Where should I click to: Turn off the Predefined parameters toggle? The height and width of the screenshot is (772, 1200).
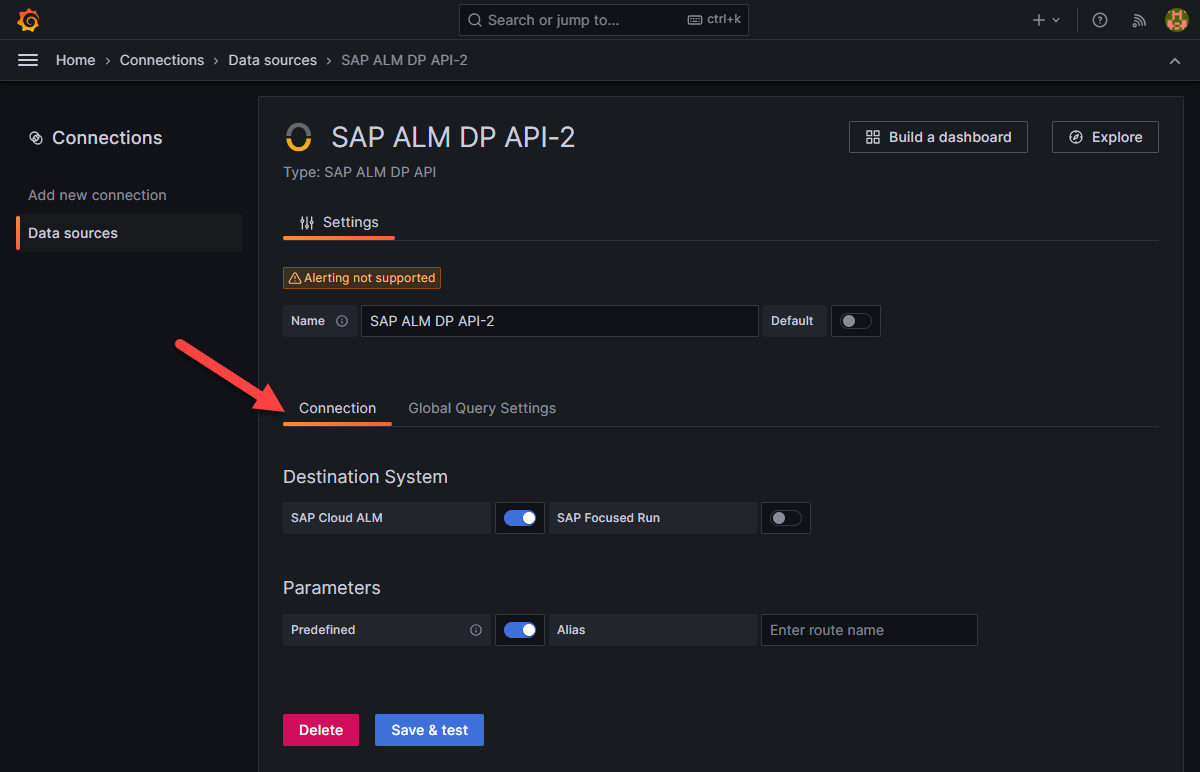click(520, 630)
